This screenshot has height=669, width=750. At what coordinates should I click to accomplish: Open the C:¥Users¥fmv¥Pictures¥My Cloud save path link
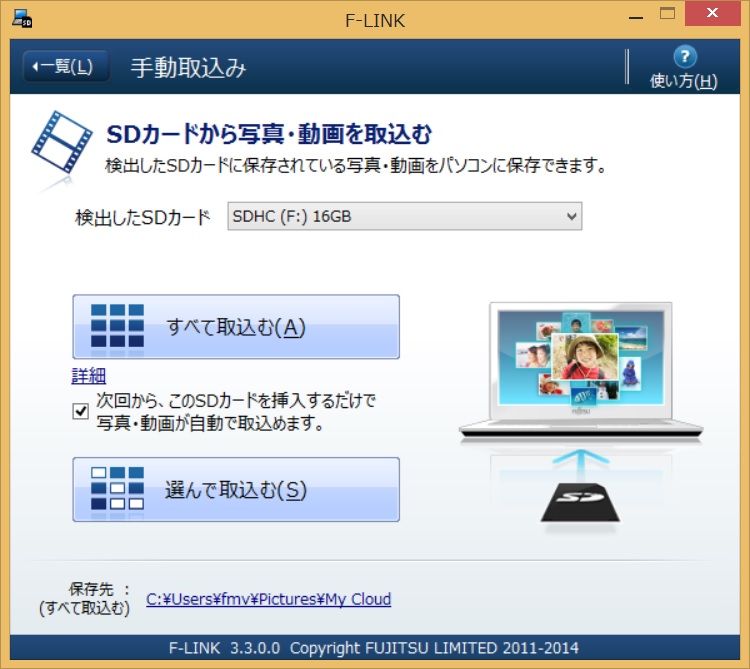(268, 599)
